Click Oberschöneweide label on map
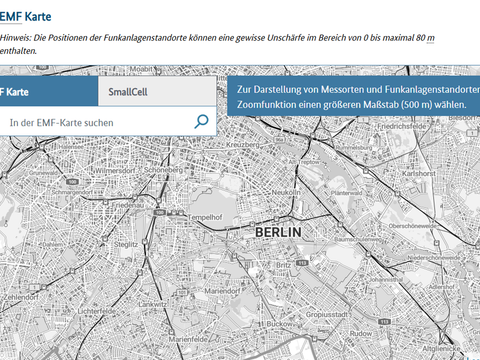Screen dimensions: 480x360 (x=412, y=226)
